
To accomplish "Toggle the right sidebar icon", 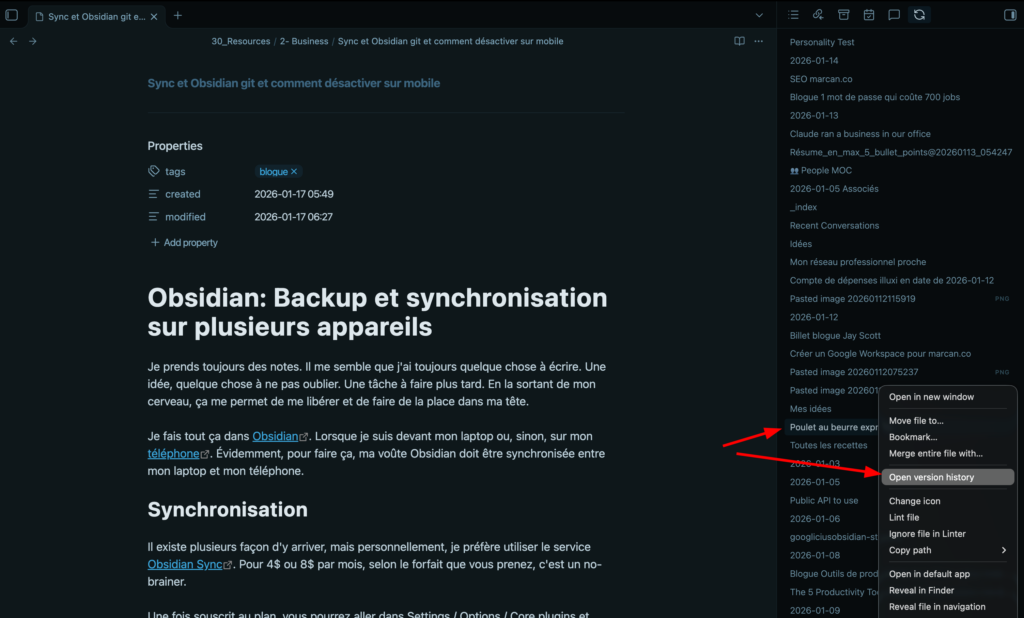I will (1010, 15).
